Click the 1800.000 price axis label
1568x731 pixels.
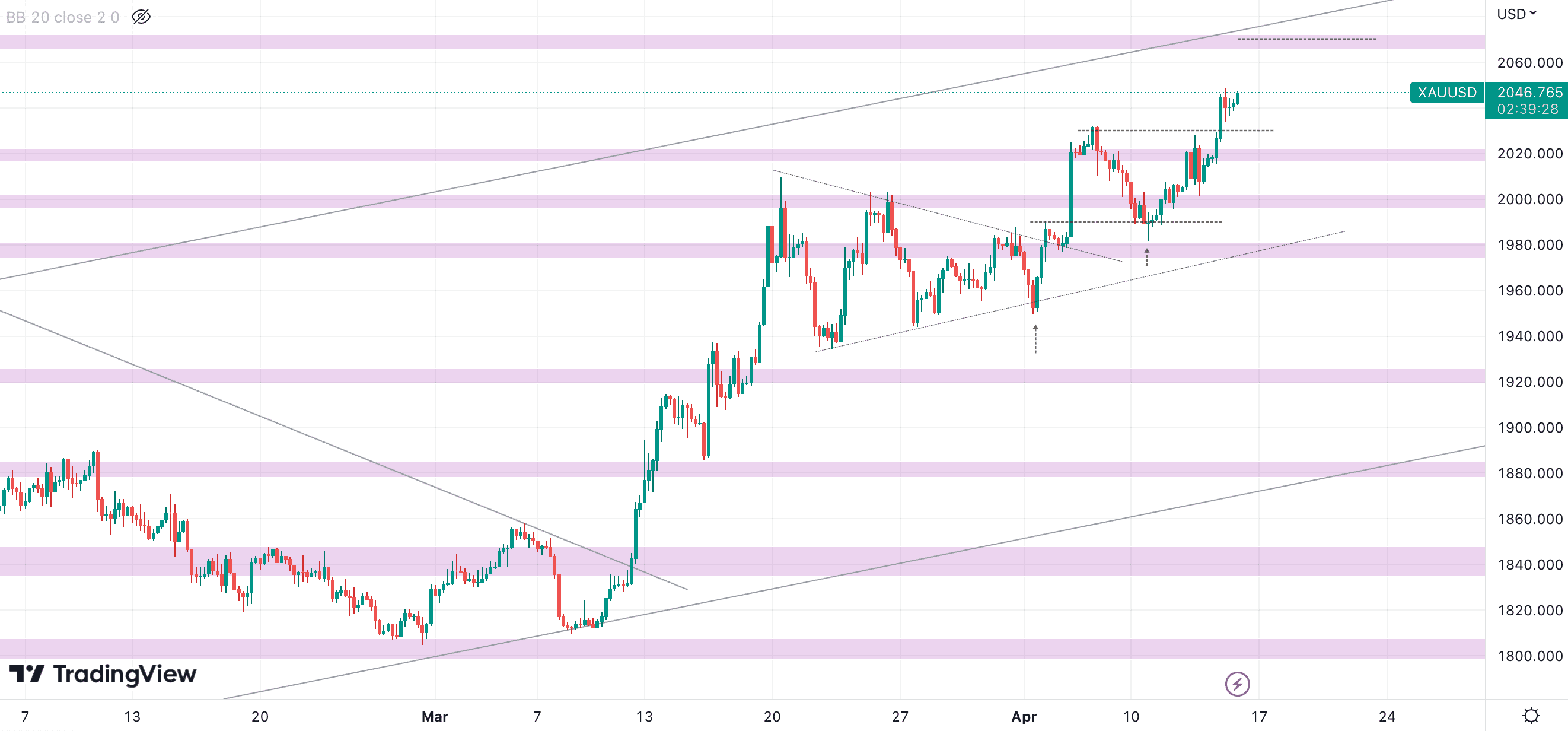point(1529,656)
